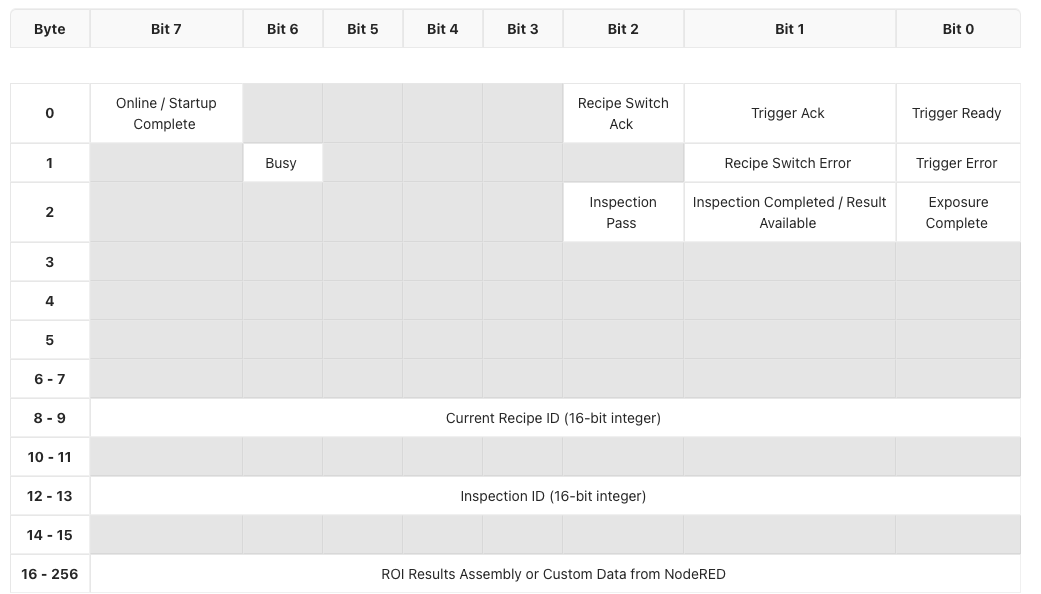
Task: Click the Trigger Ack cell
Action: 788,113
